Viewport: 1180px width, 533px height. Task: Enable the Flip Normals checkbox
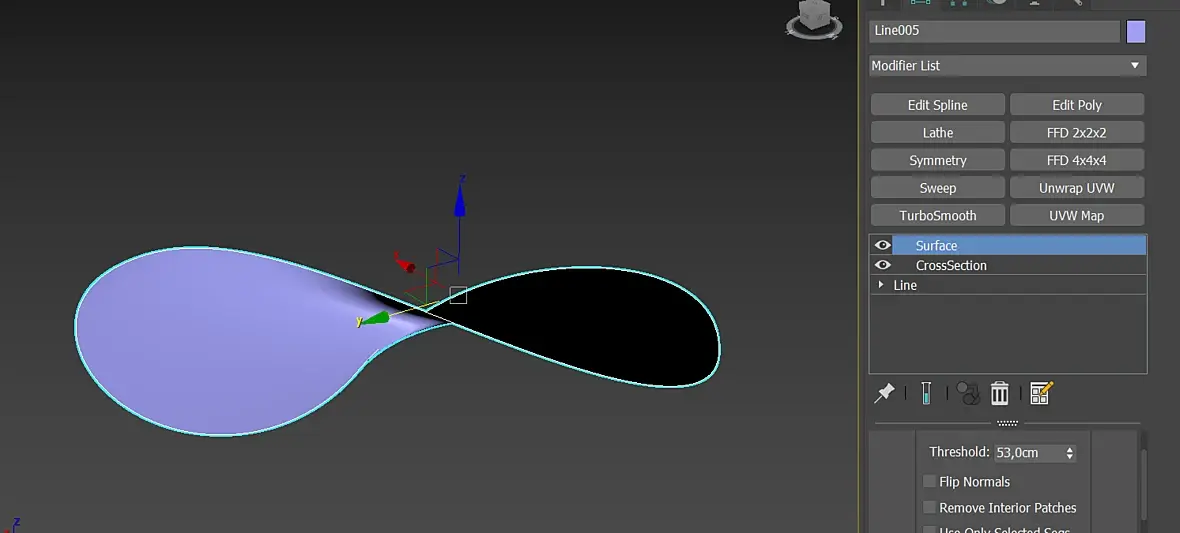[929, 481]
